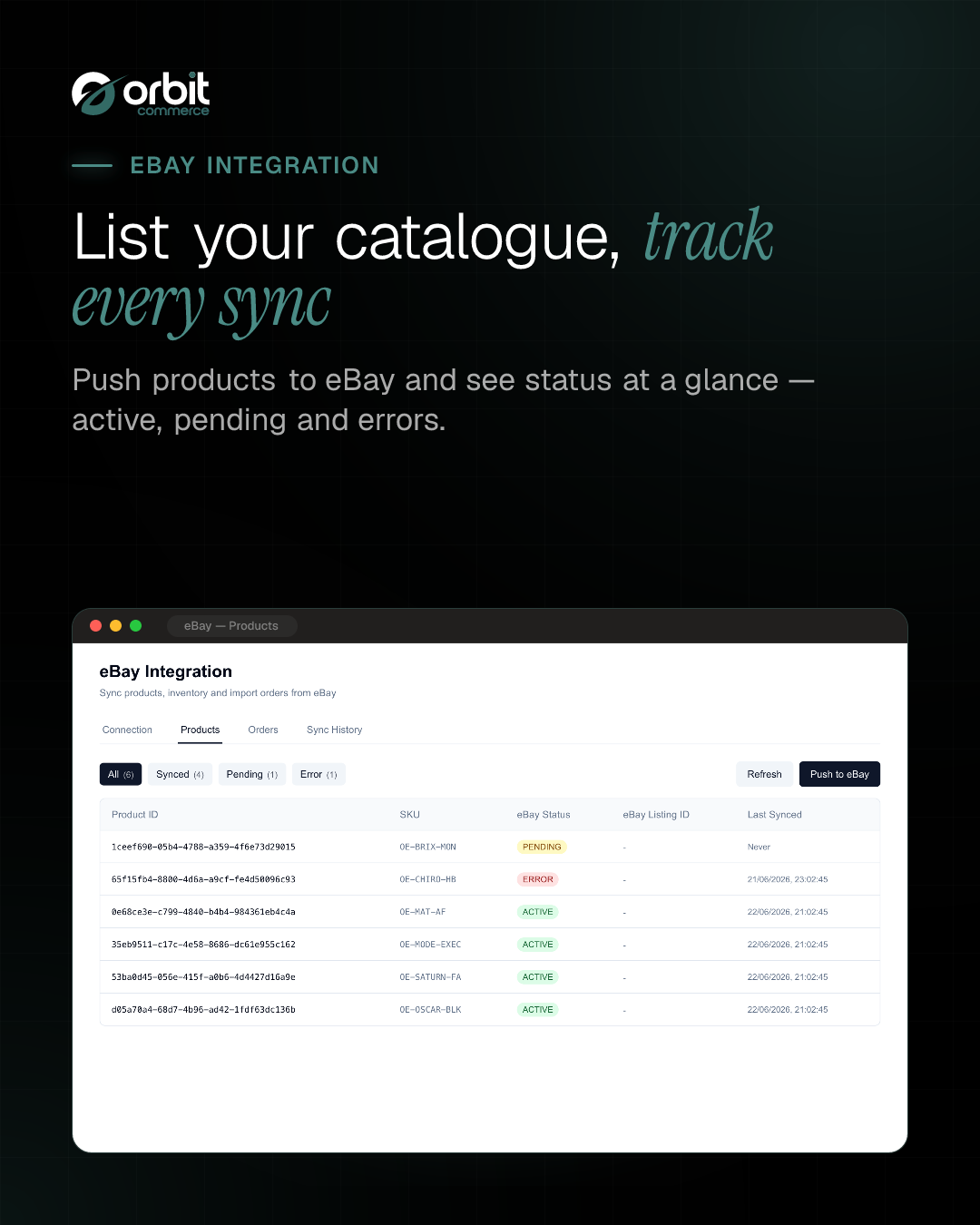Click the Refresh button
The image size is (980, 1225).
click(764, 774)
